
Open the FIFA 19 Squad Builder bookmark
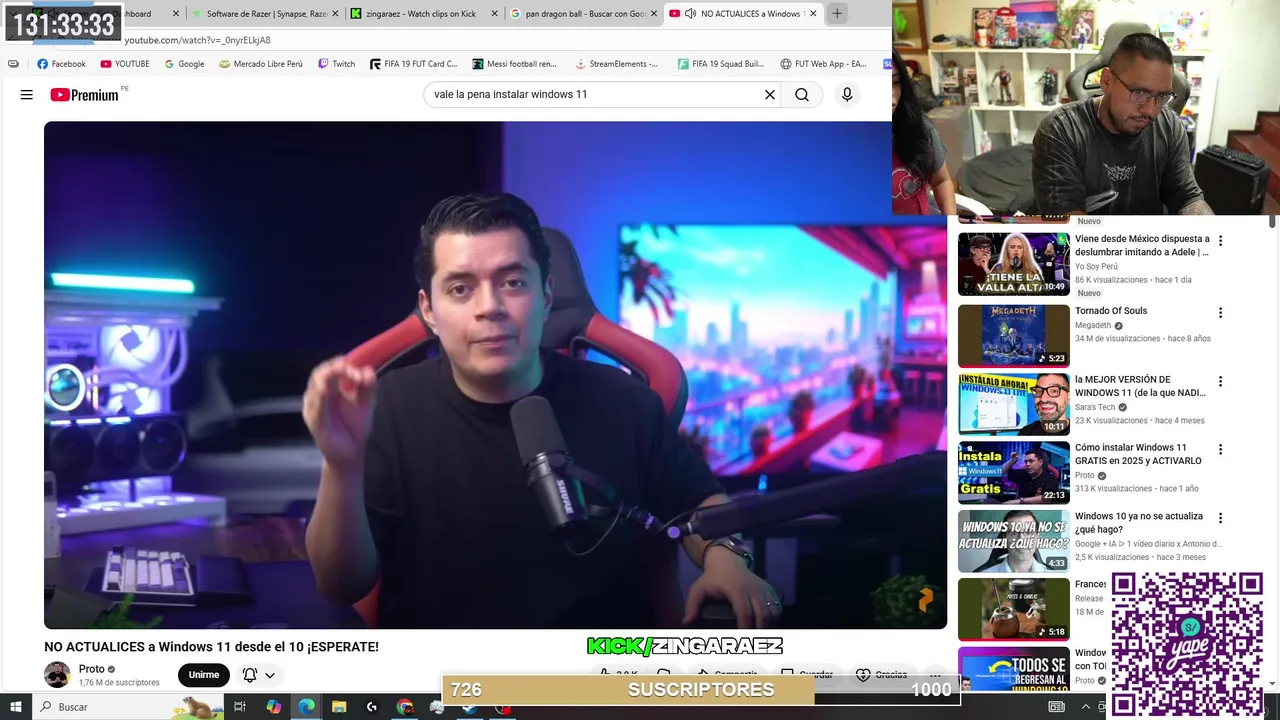tap(720, 64)
